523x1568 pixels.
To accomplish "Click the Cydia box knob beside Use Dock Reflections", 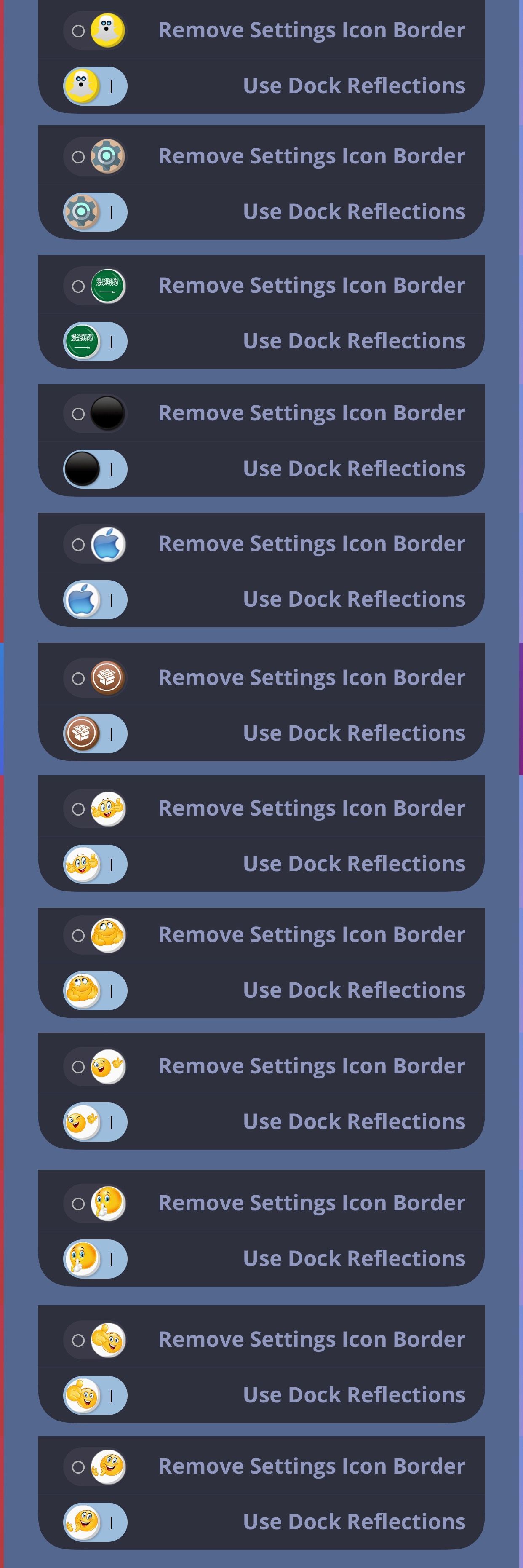I will pos(82,733).
